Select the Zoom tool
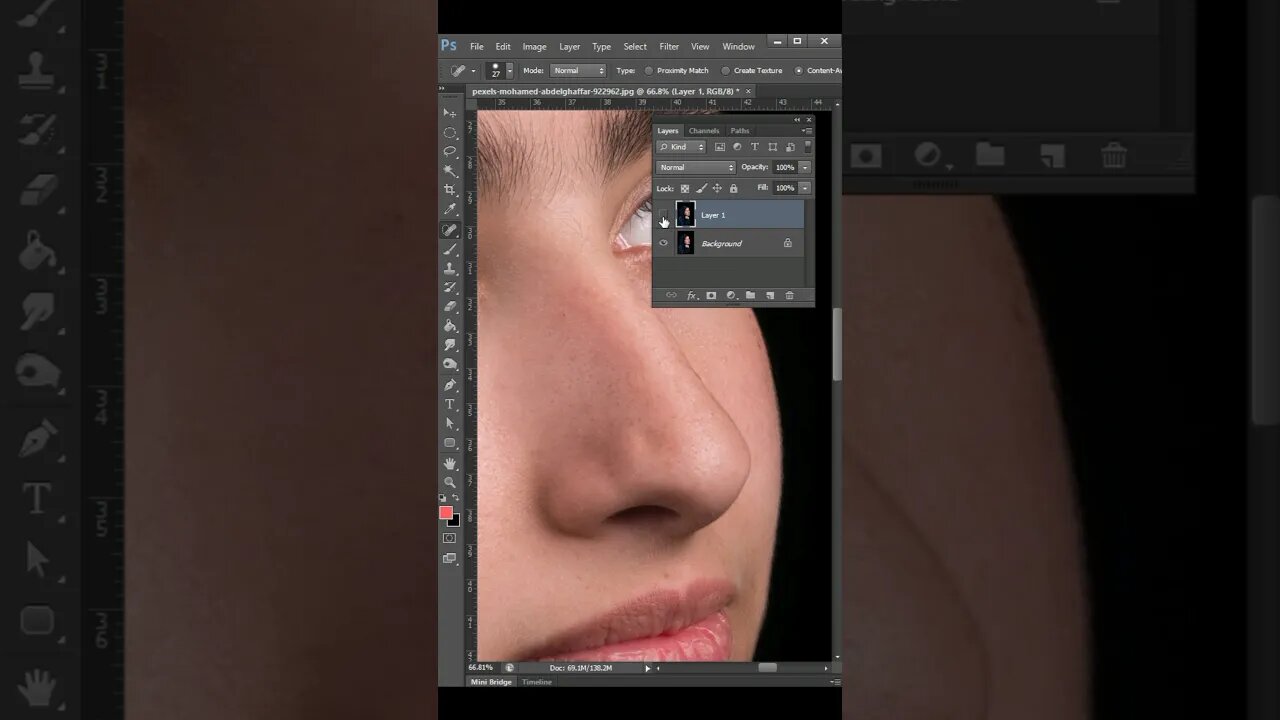Screen dimensions: 1280x720 (x=450, y=482)
